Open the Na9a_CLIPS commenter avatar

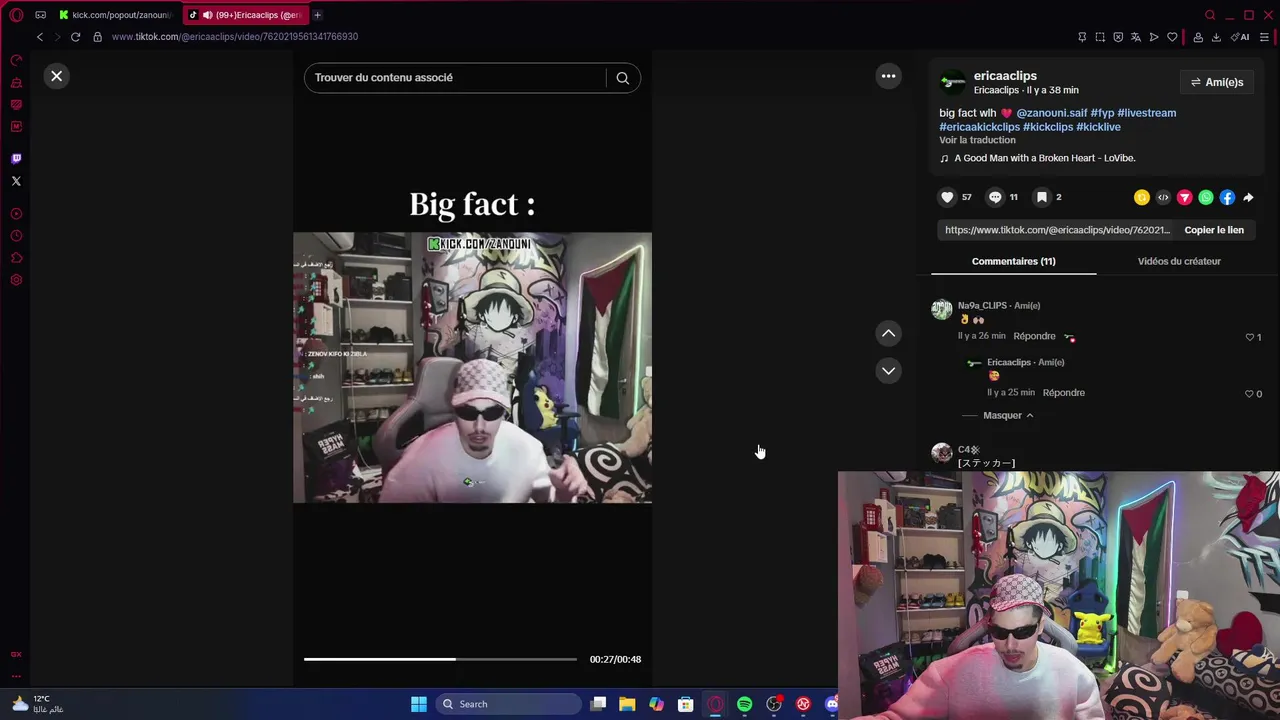tap(942, 309)
